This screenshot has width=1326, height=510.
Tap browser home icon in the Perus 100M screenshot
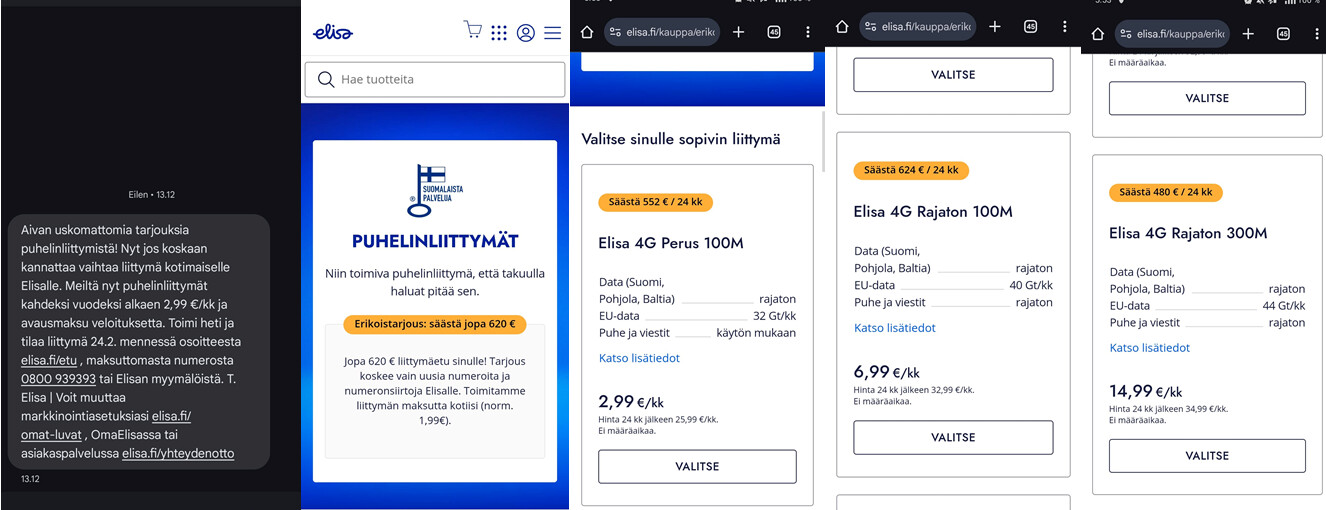point(587,32)
